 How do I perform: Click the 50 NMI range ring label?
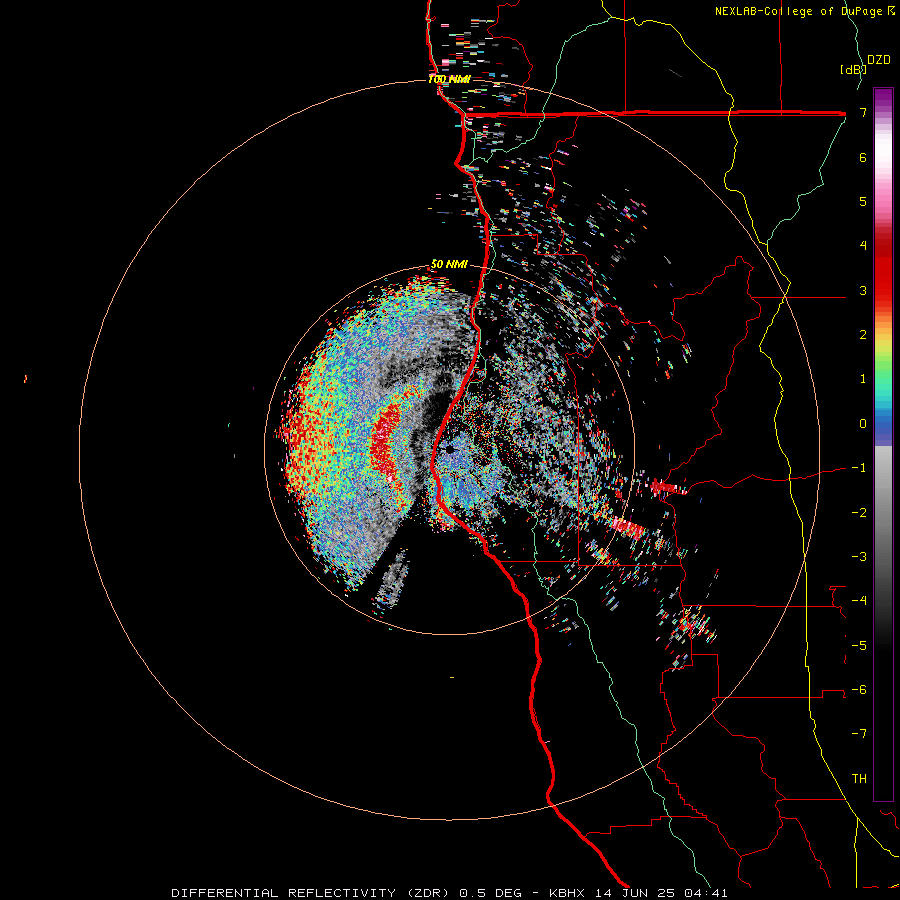[449, 264]
